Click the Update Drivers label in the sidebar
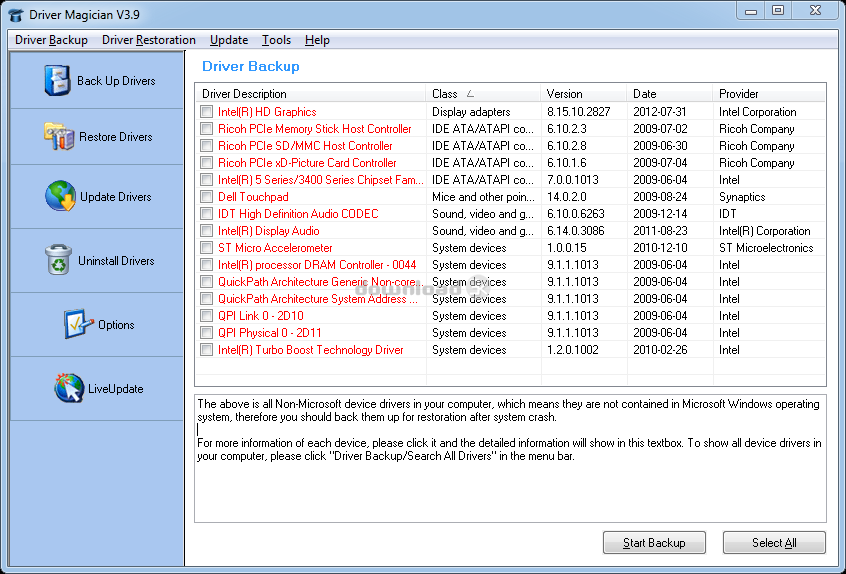 coord(115,197)
